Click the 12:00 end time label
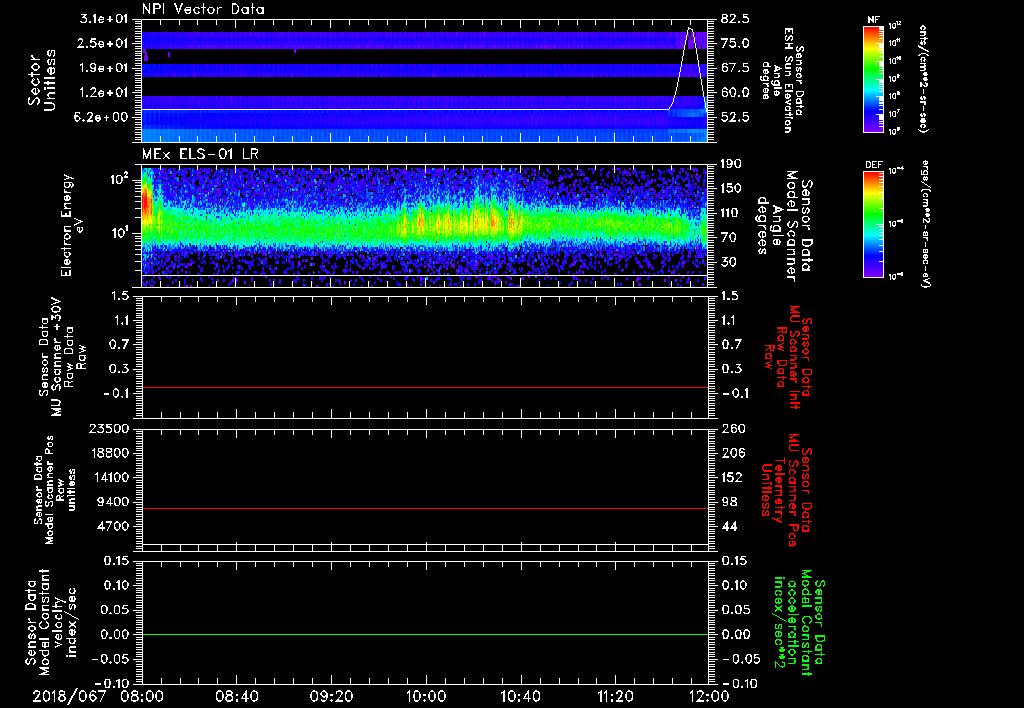Screen dimensions: 1024x708 [709, 695]
